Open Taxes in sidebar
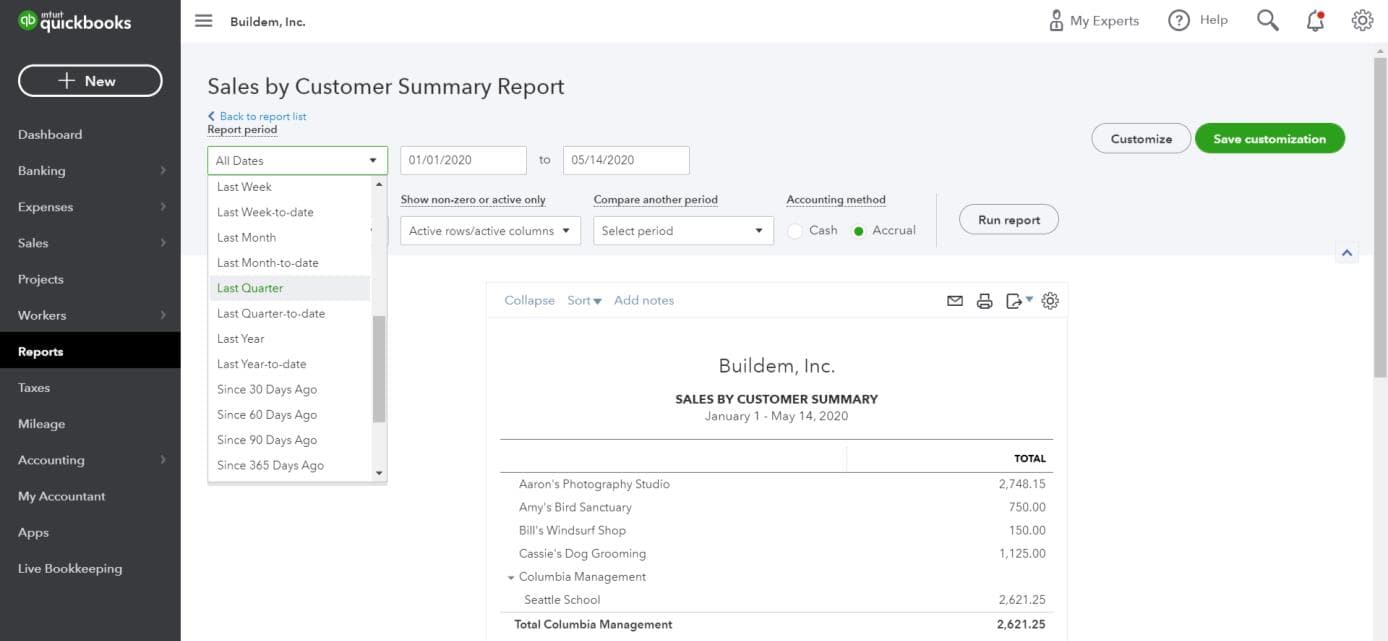The height and width of the screenshot is (641, 1388). coord(90,388)
